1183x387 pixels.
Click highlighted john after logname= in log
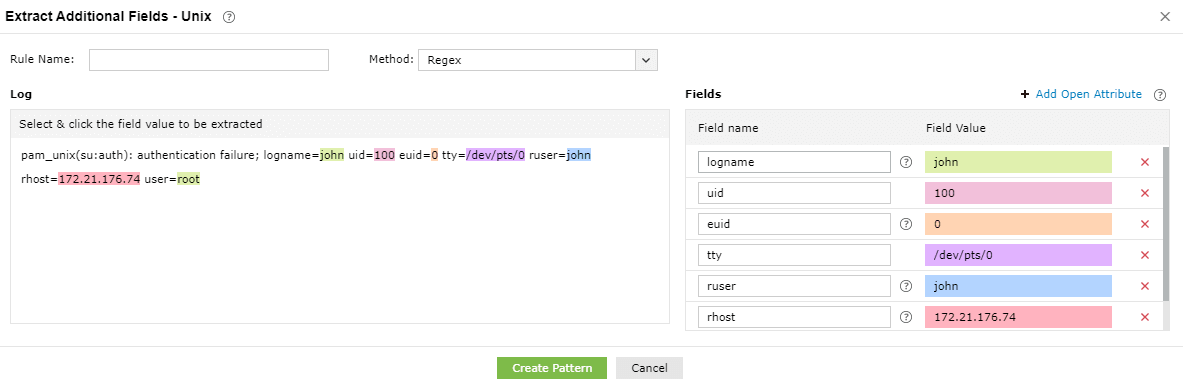coord(332,155)
